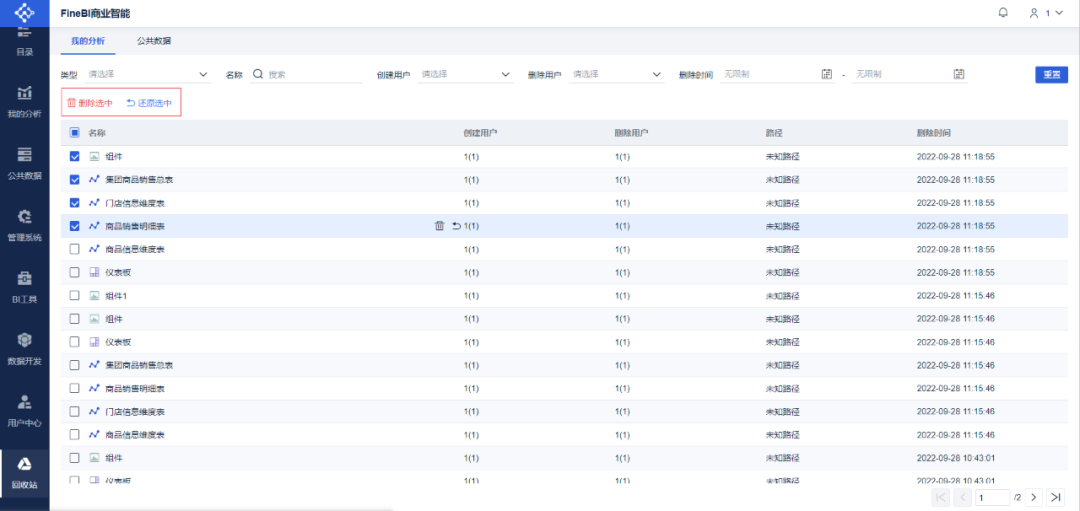
Task: Check 组件 deleted at 11:15:46
Action: tap(74, 319)
